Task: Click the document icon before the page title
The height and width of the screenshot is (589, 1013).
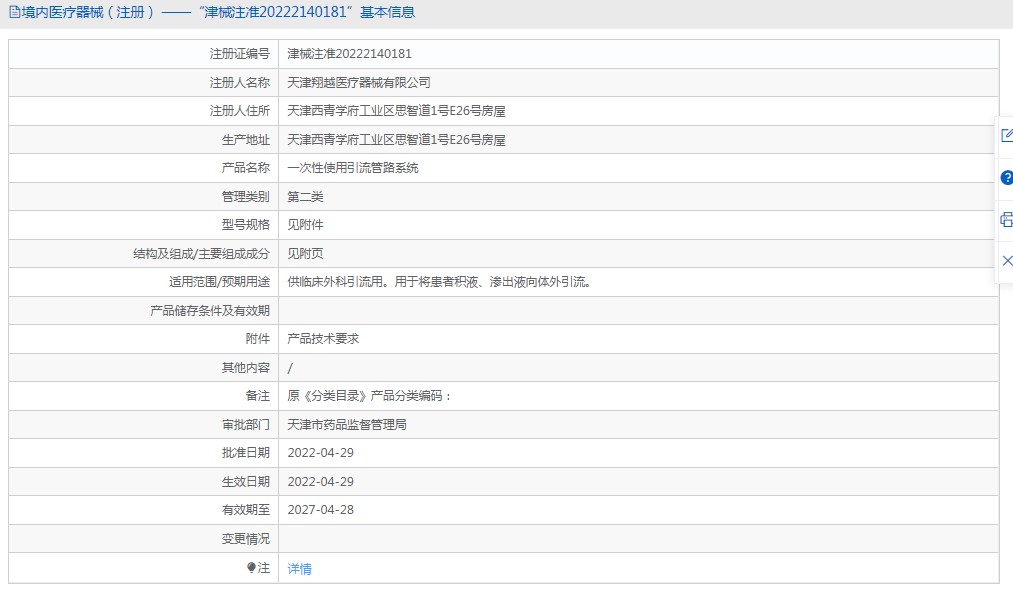Action: coord(14,12)
